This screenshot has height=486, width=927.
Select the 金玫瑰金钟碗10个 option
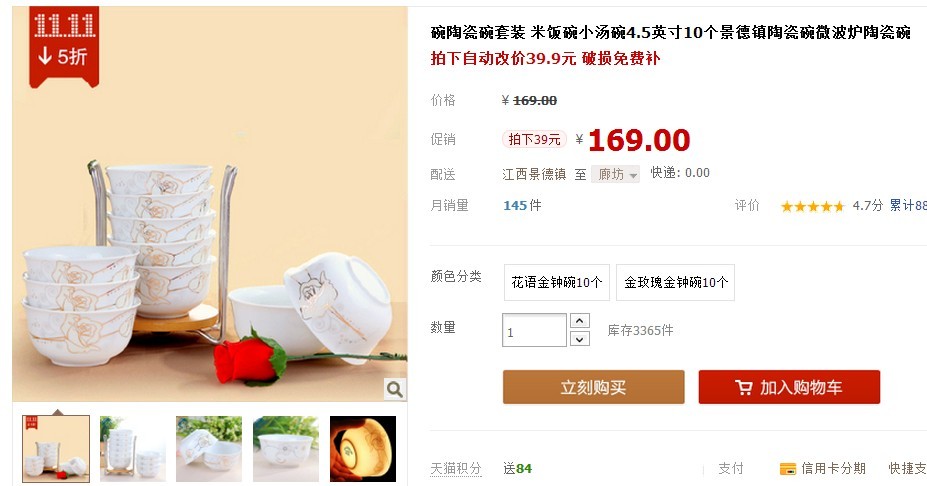[676, 282]
